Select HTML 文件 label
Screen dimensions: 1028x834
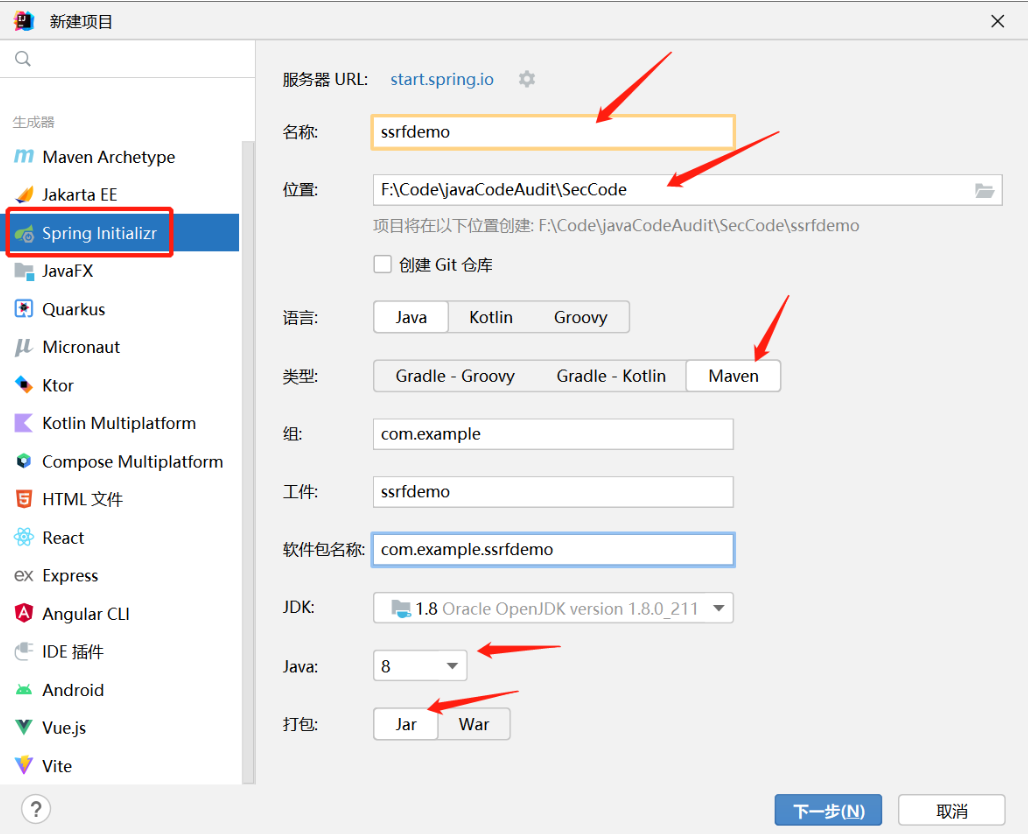click(83, 500)
